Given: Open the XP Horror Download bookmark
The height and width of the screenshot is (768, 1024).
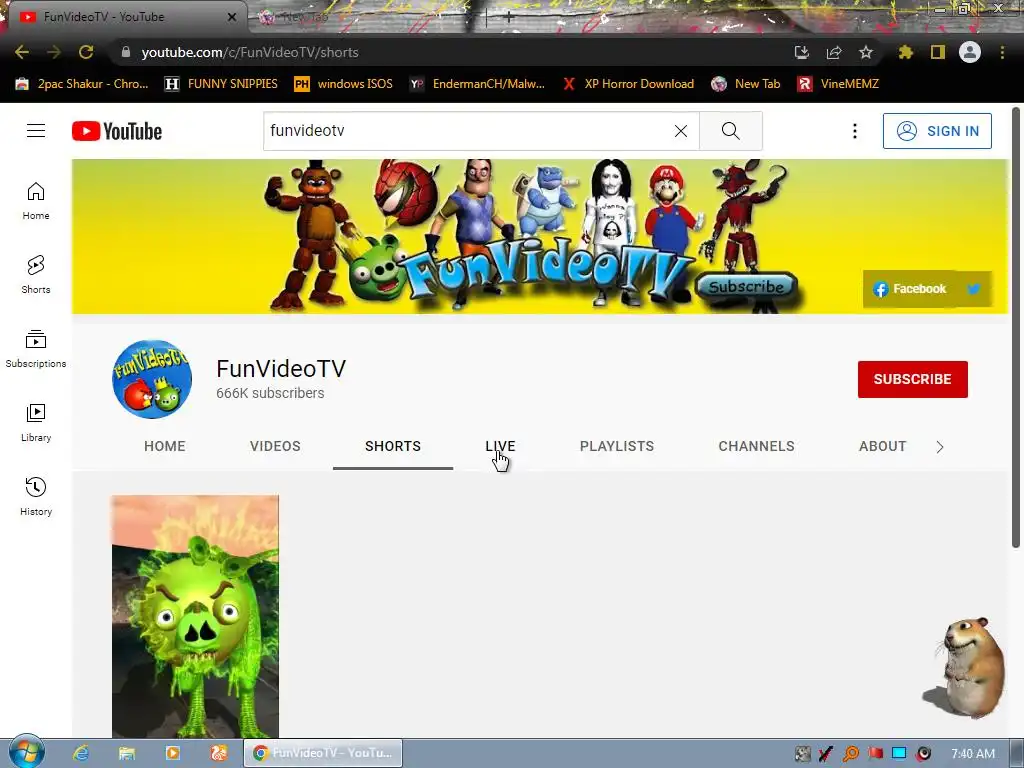Looking at the screenshot, I should pos(628,84).
